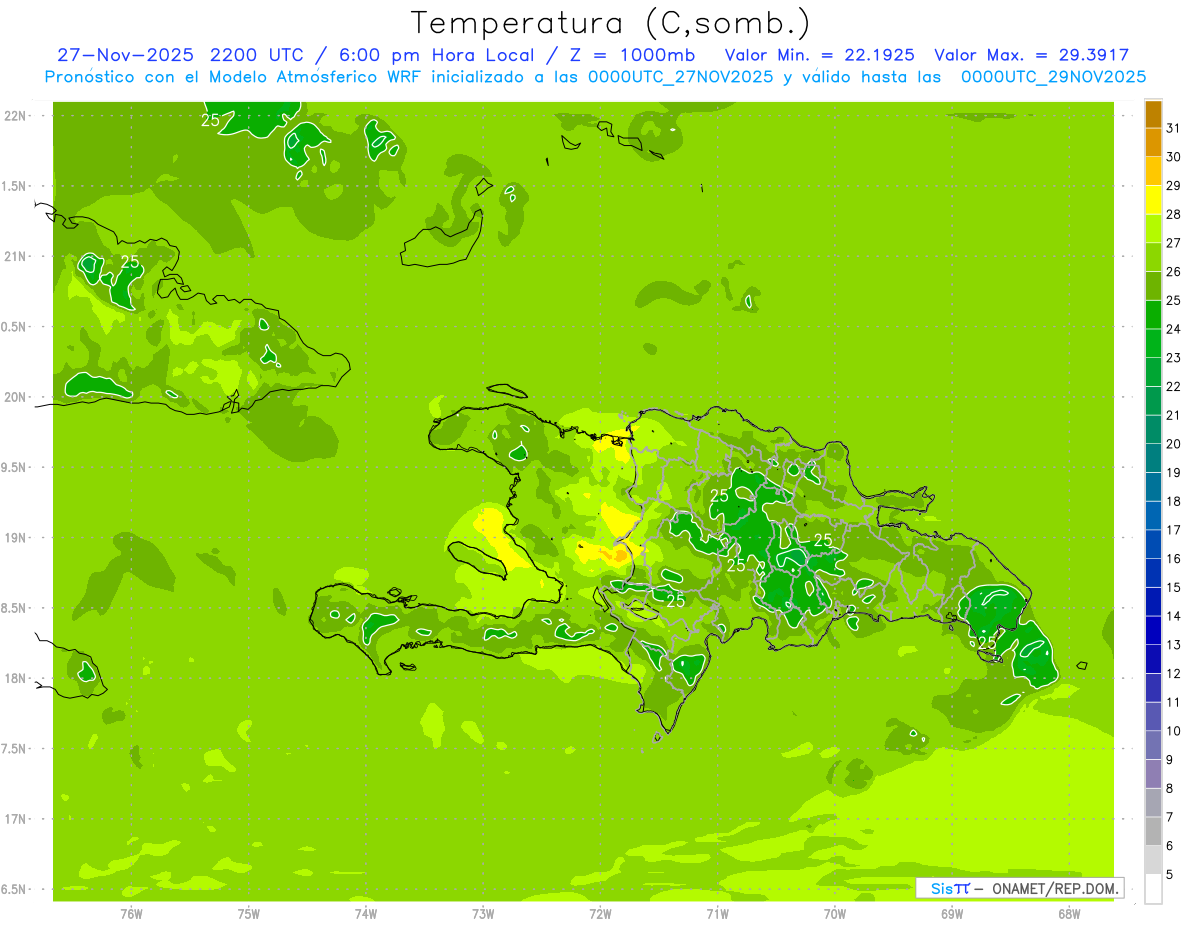Click the legend value 5
Screen dimensions: 1200x927
click(x=1169, y=874)
